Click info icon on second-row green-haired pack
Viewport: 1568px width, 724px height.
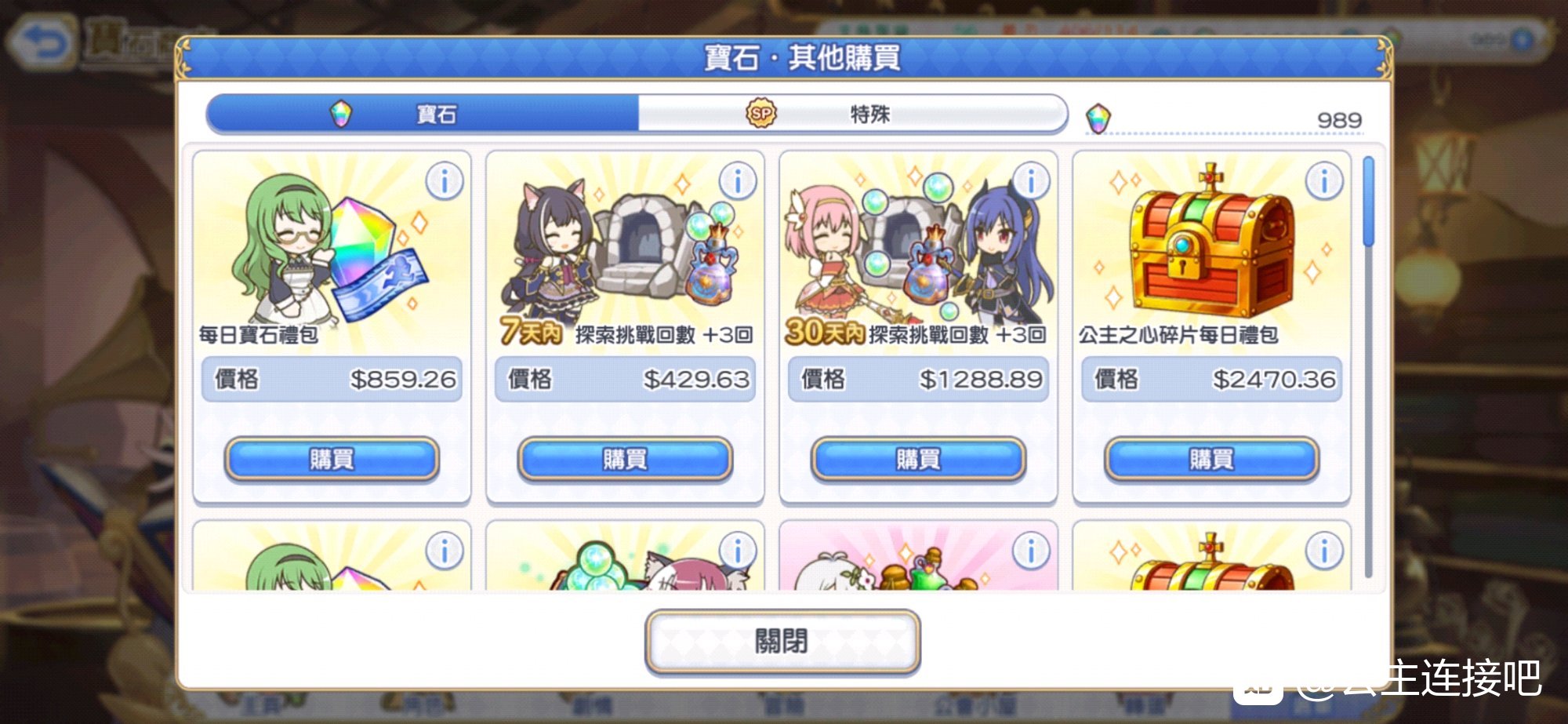point(445,551)
